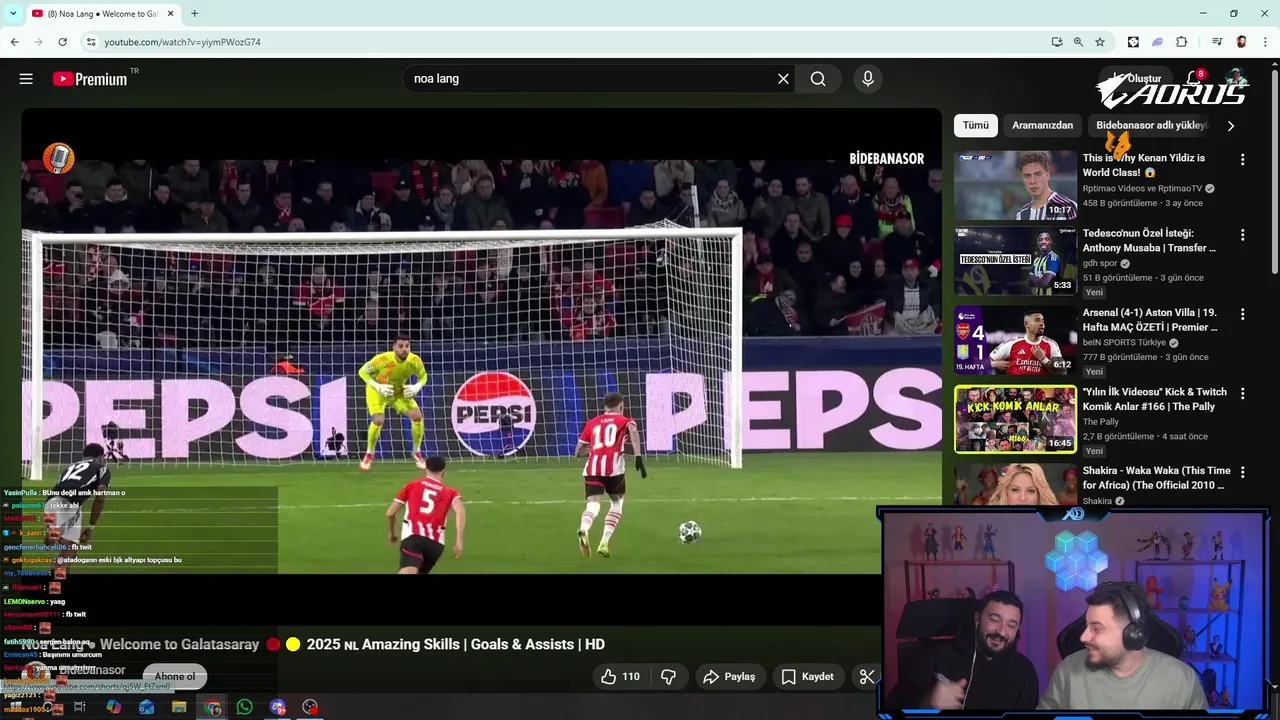Click the video player frame
Screen dimensions: 1280x720
[x=481, y=367]
